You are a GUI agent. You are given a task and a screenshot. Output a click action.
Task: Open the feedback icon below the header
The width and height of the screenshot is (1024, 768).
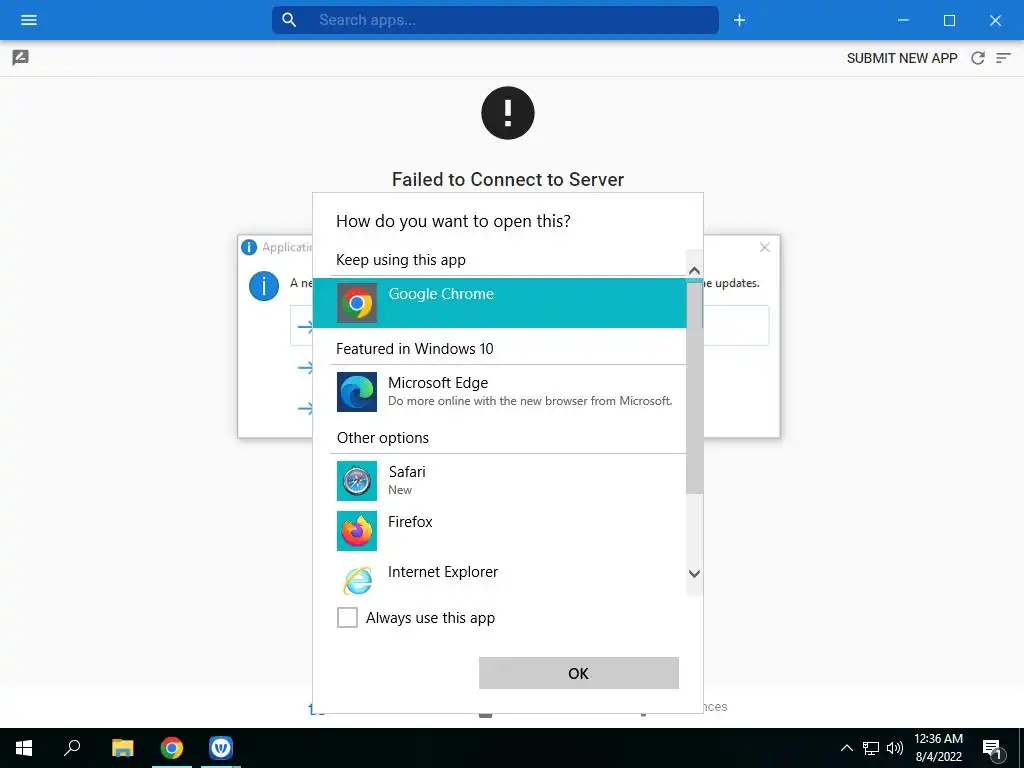pos(20,57)
